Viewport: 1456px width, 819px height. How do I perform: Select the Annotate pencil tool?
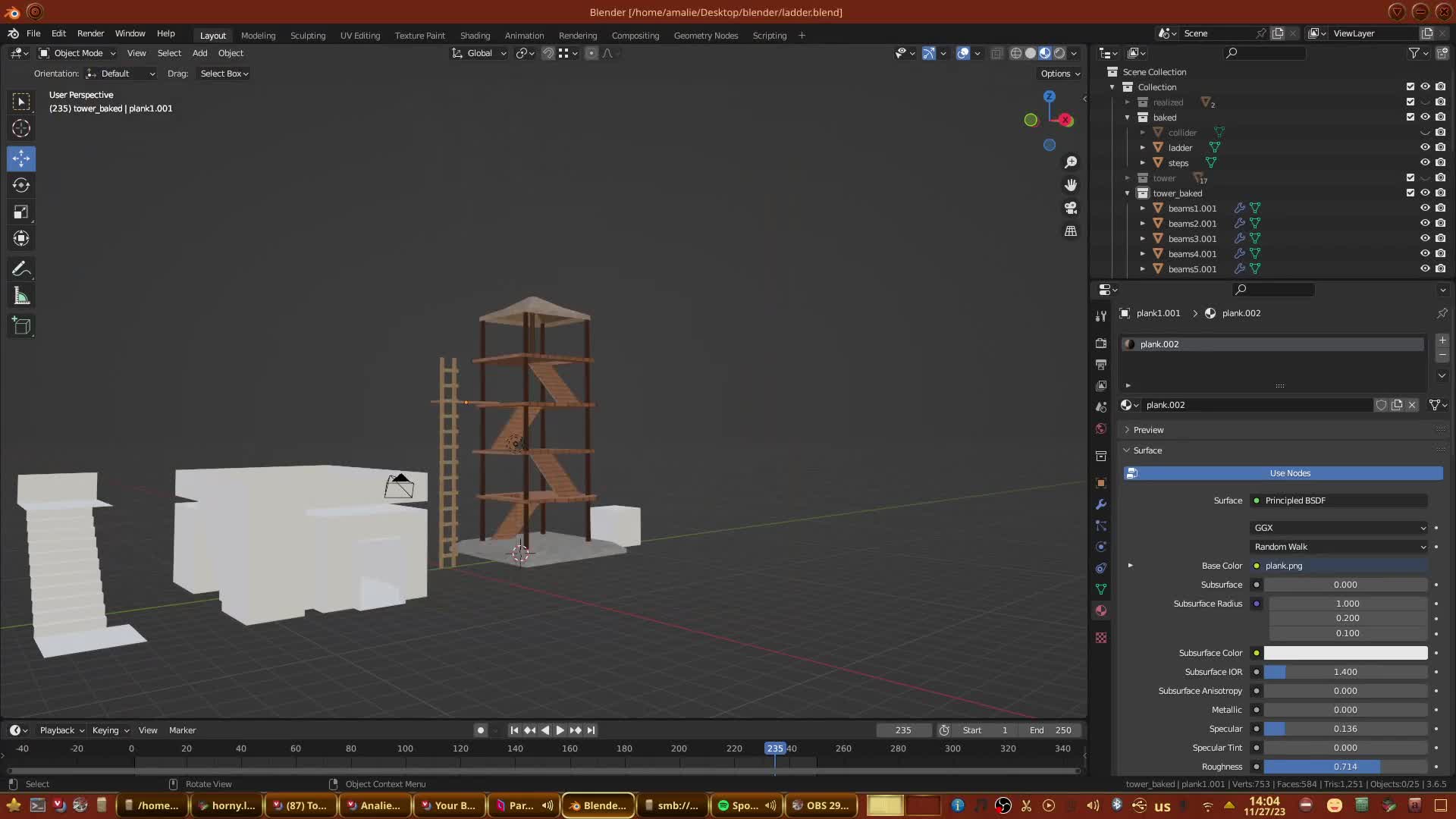(21, 269)
